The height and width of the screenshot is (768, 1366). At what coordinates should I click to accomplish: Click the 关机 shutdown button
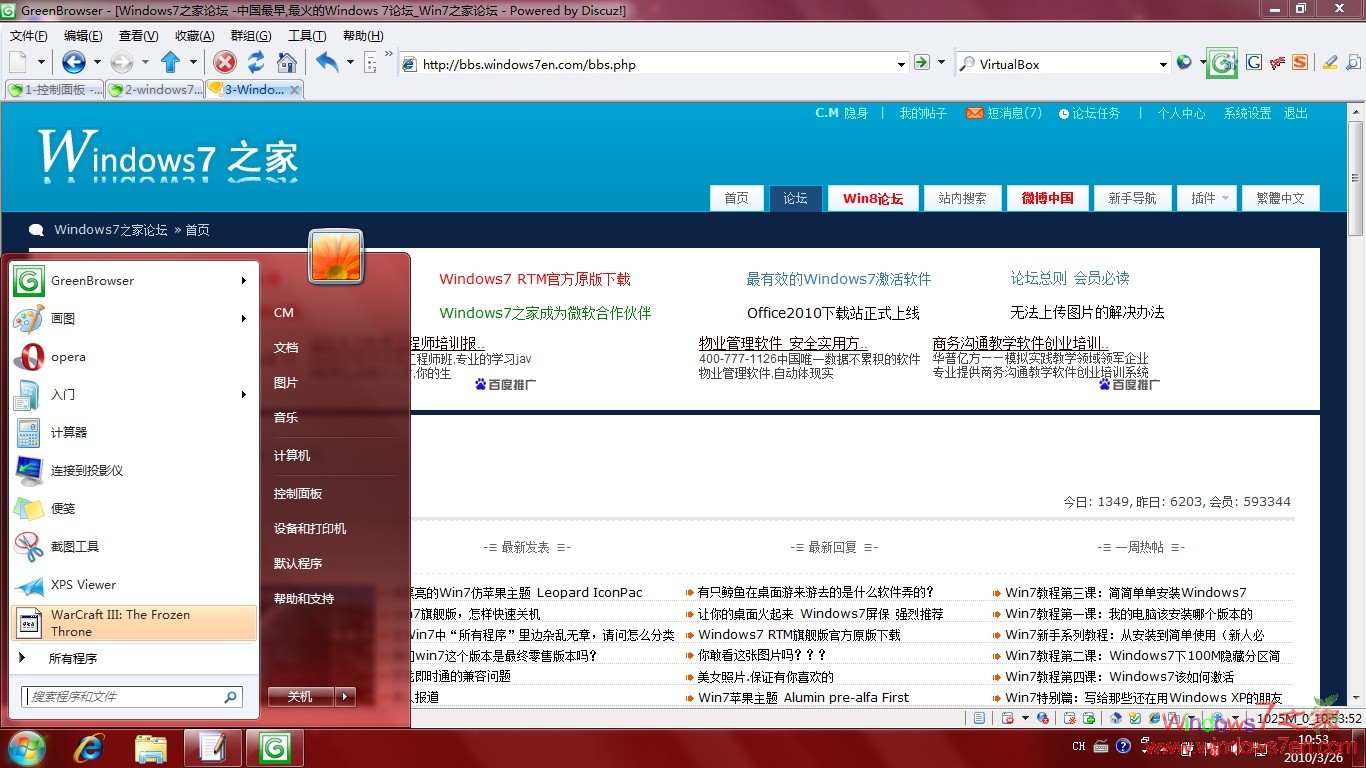(301, 696)
